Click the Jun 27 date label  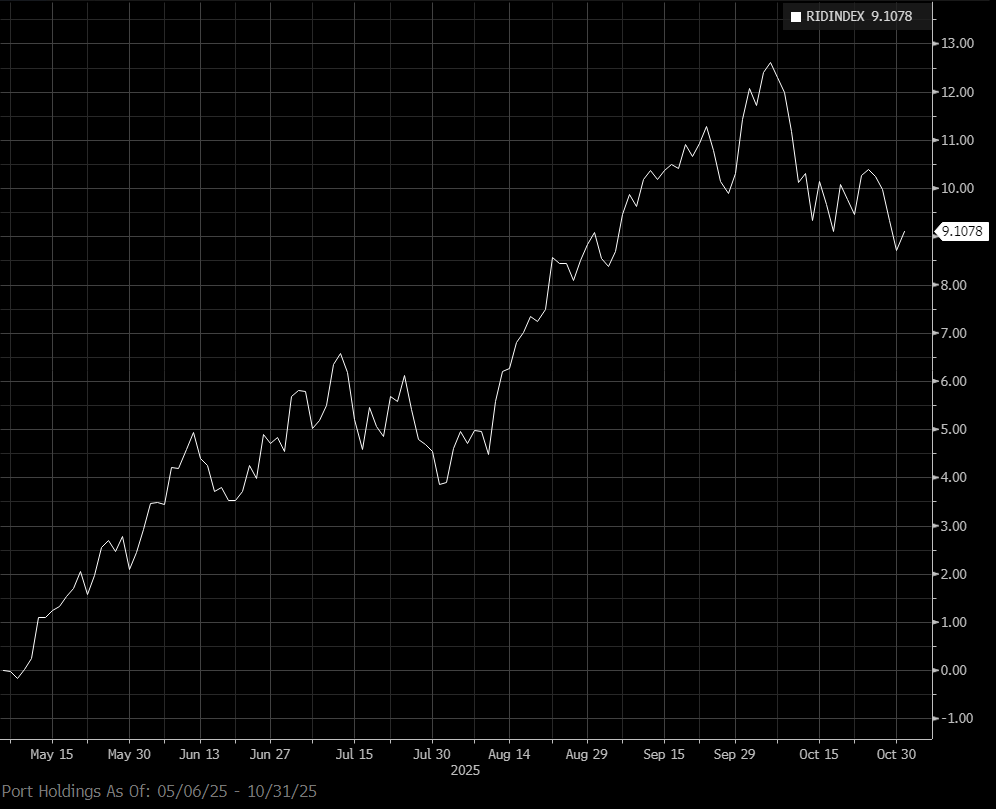(x=270, y=754)
